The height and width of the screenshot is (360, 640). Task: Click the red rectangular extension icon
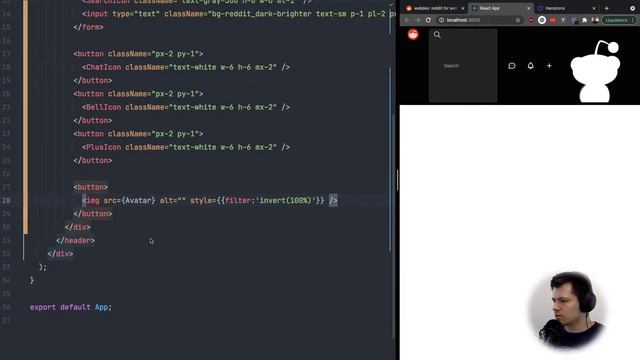(553, 20)
